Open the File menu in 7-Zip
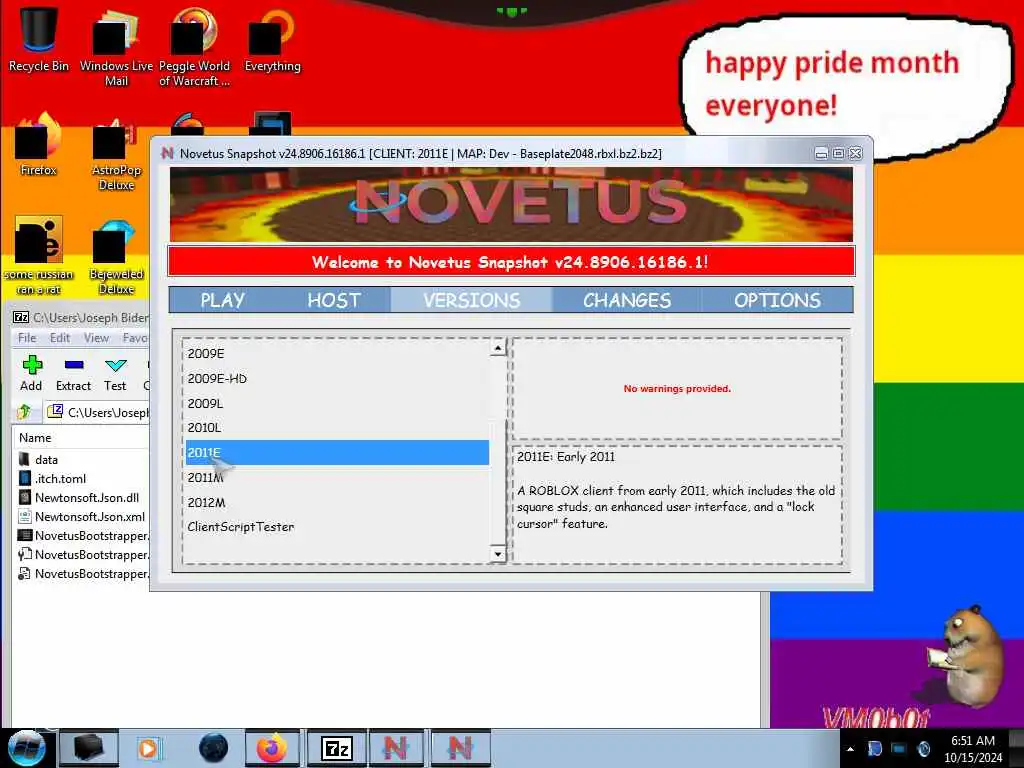The image size is (1024, 768). [27, 338]
